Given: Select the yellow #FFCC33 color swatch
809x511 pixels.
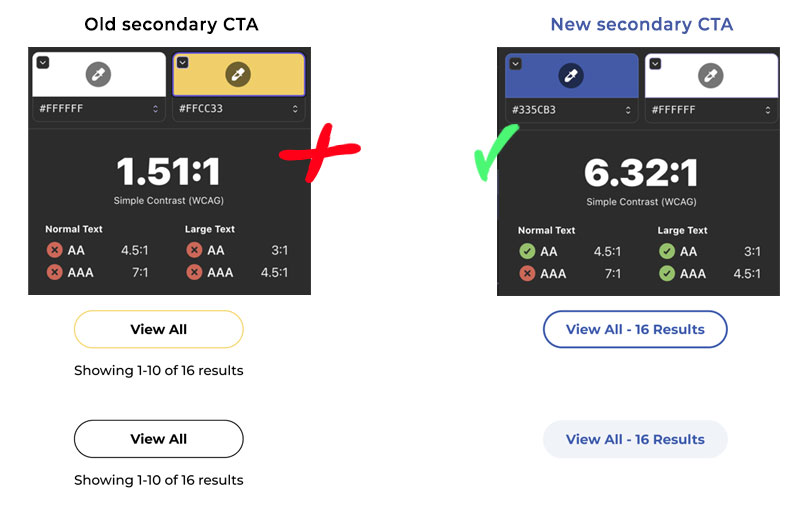Looking at the screenshot, I should [x=238, y=74].
